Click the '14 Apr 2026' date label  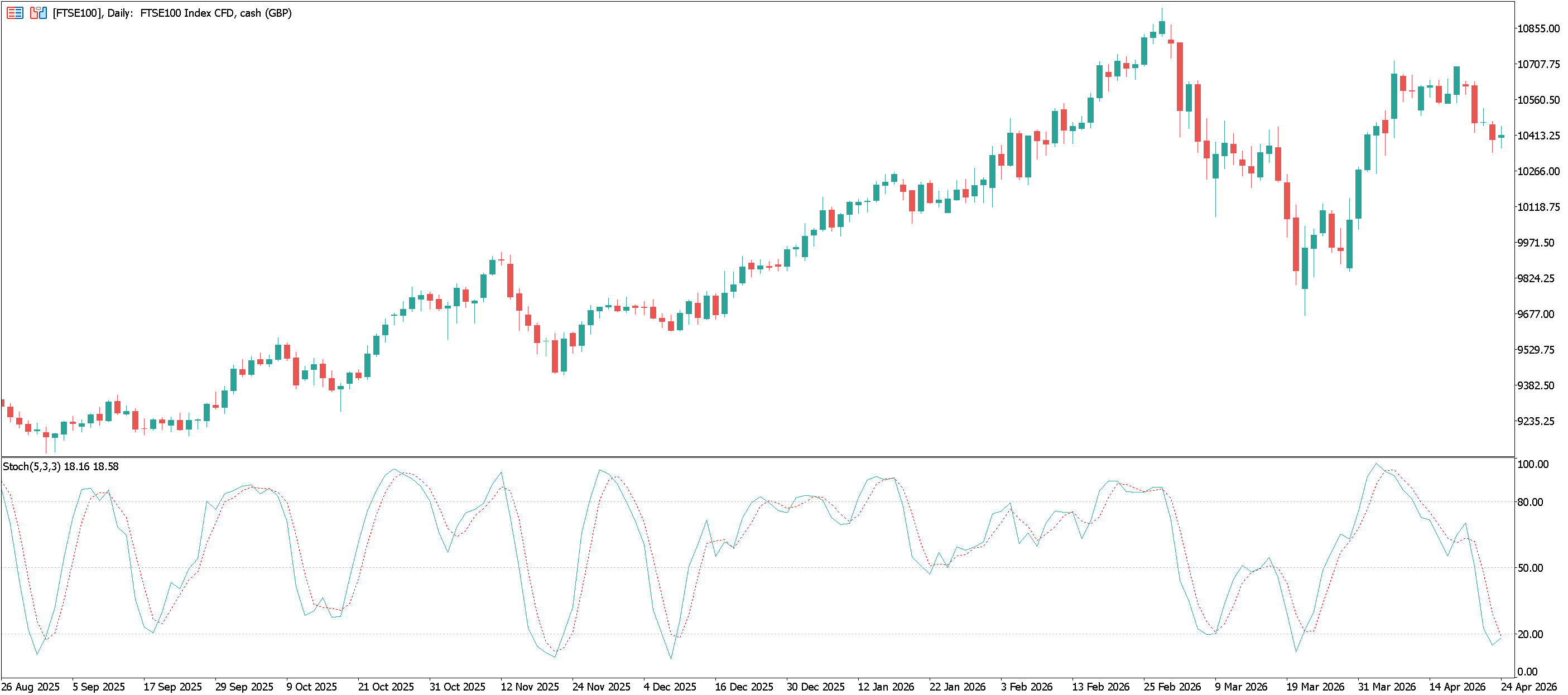tap(1458, 687)
